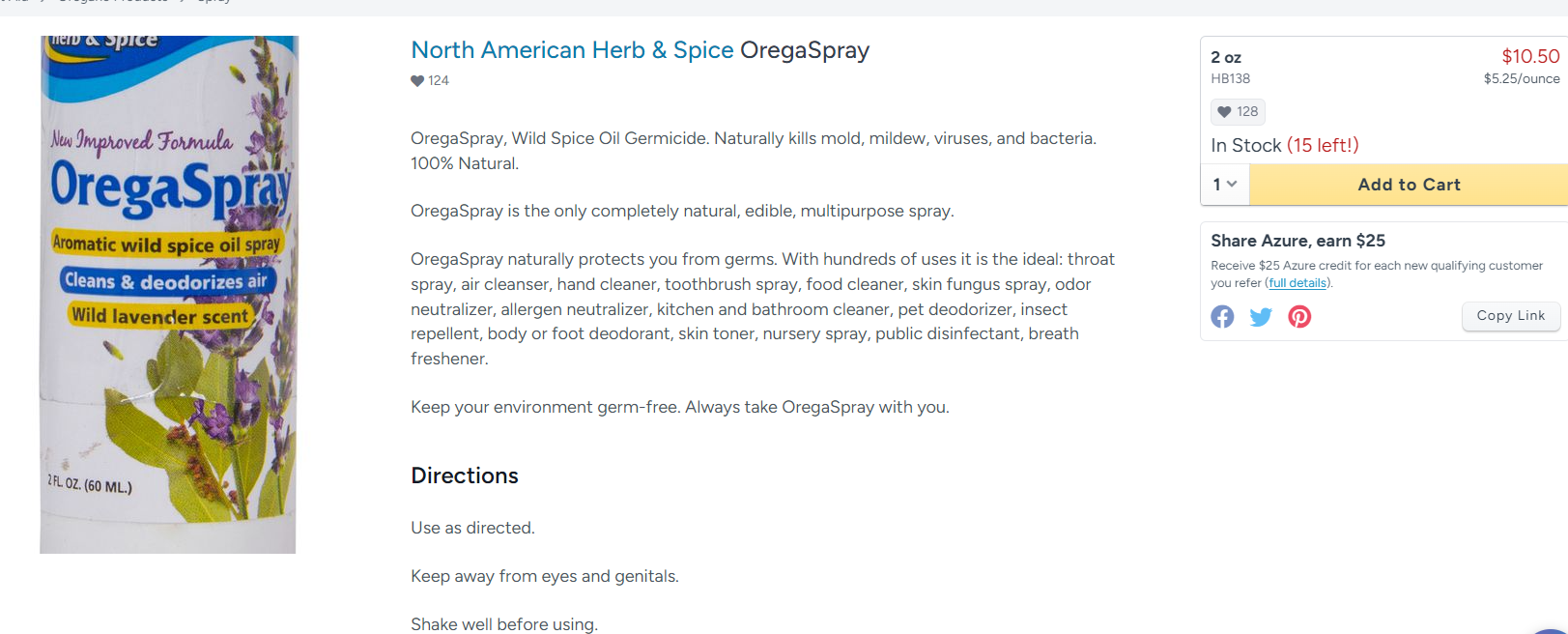Click the Directions section heading
Screen dimensions: 1568x634
(465, 475)
